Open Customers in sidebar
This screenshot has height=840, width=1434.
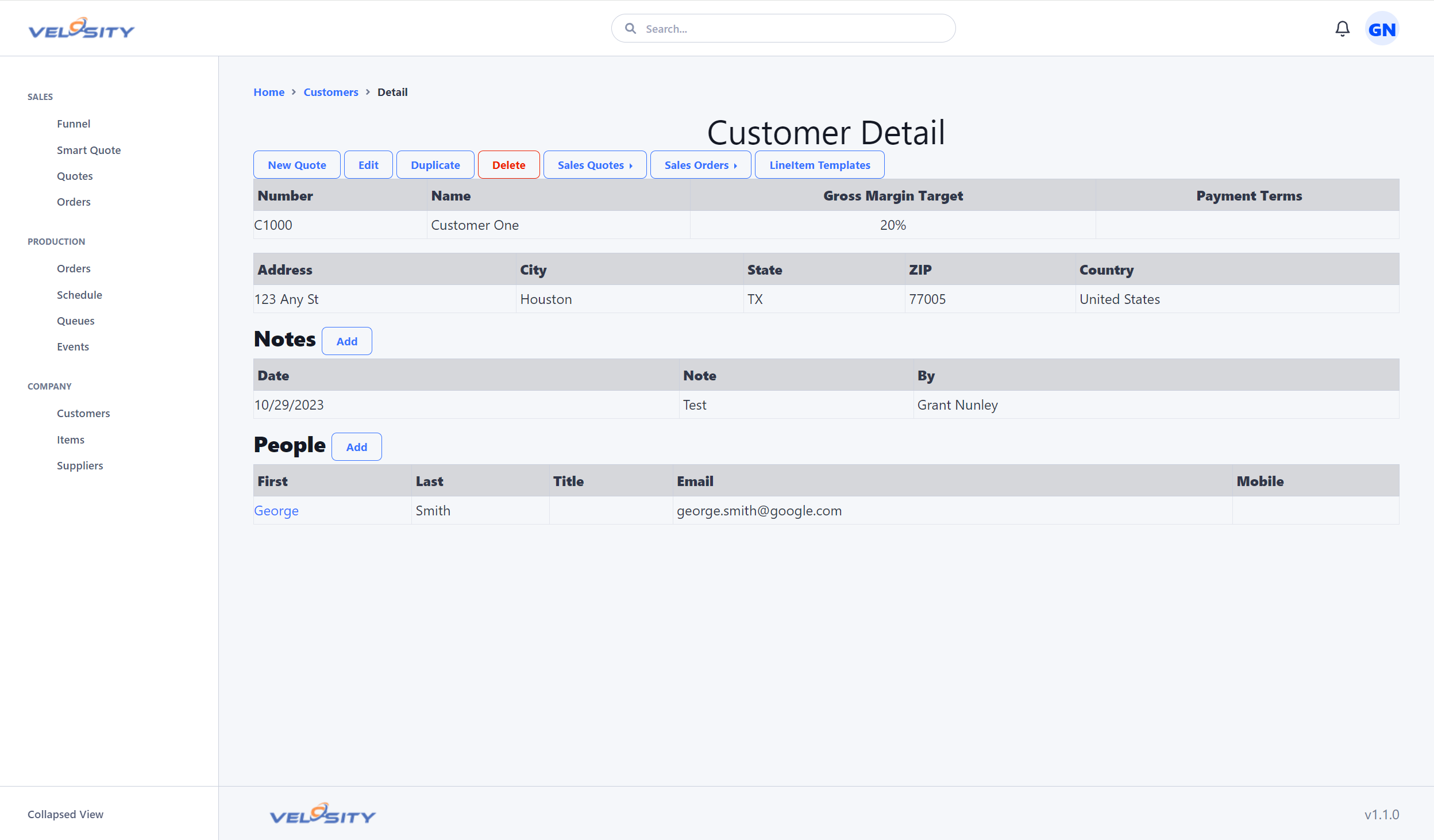point(83,413)
